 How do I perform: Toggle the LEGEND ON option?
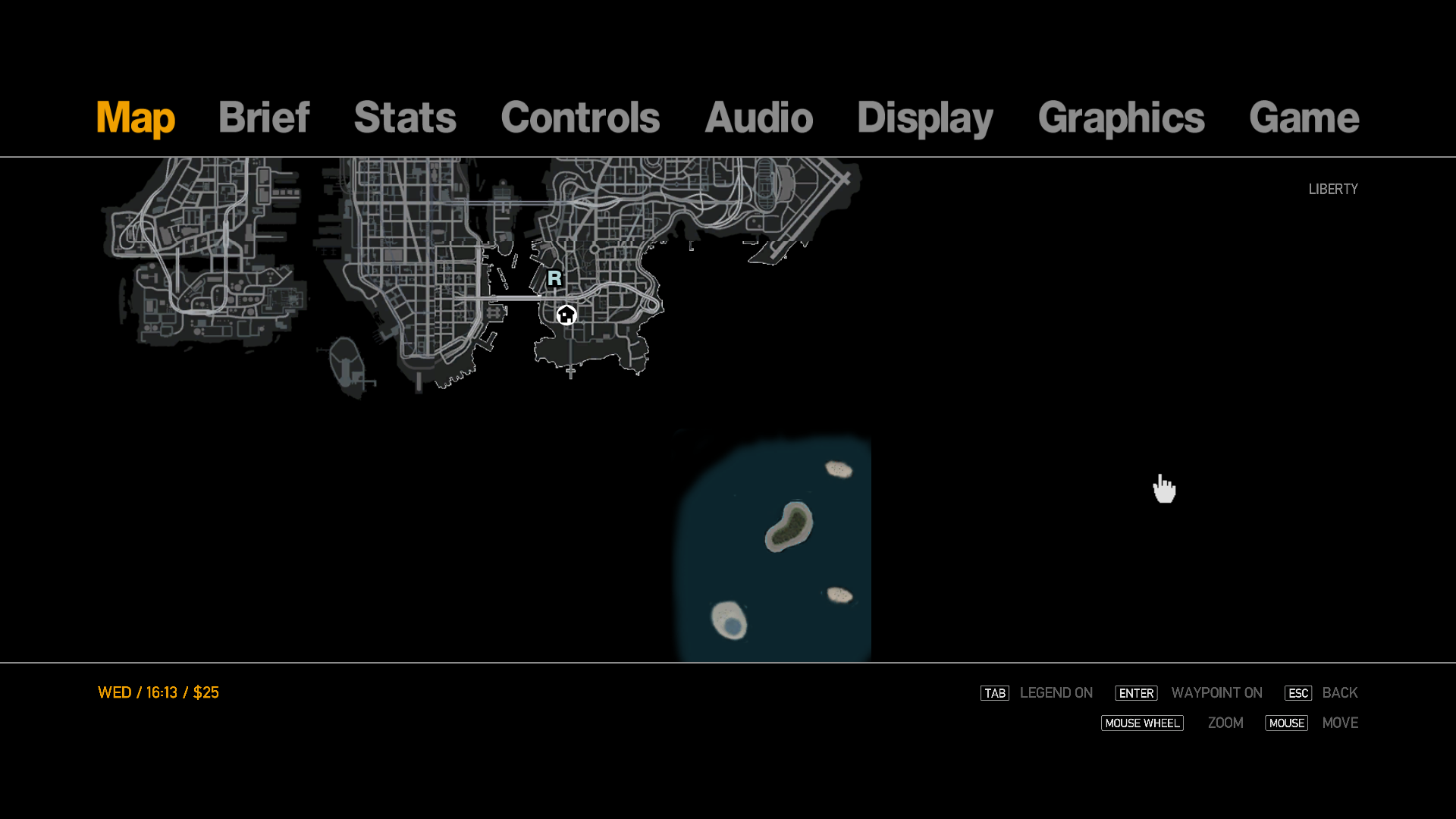[1056, 693]
